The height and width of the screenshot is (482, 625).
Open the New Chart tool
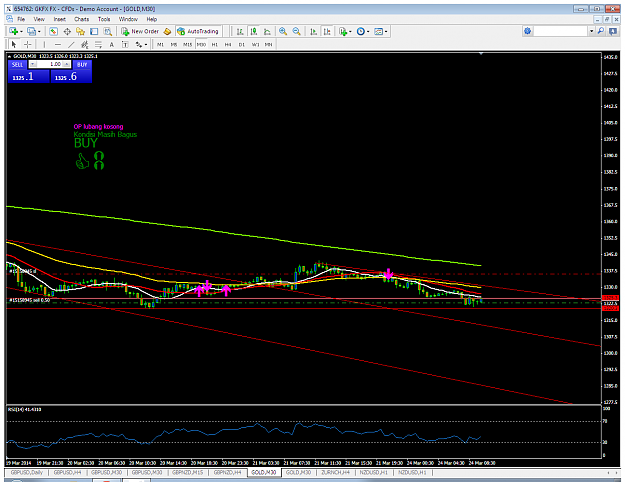click(x=13, y=31)
